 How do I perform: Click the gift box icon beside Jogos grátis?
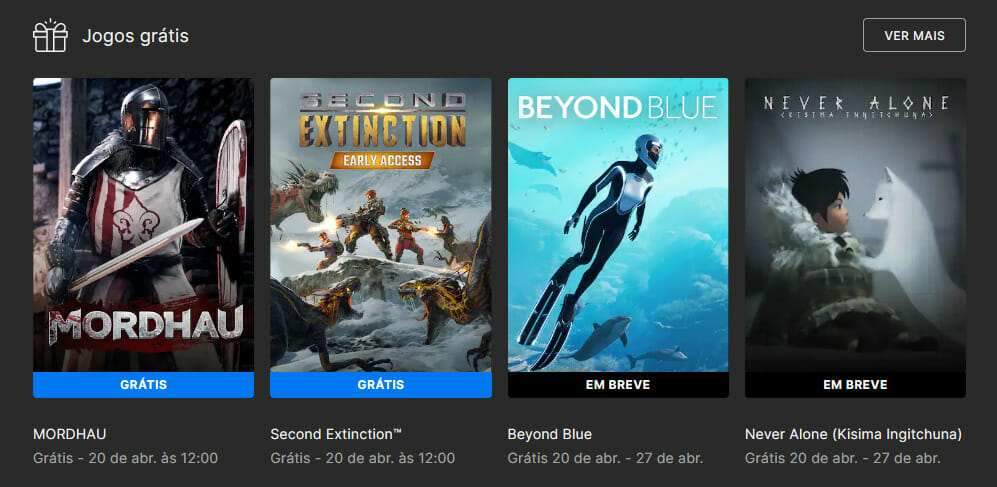click(50, 35)
